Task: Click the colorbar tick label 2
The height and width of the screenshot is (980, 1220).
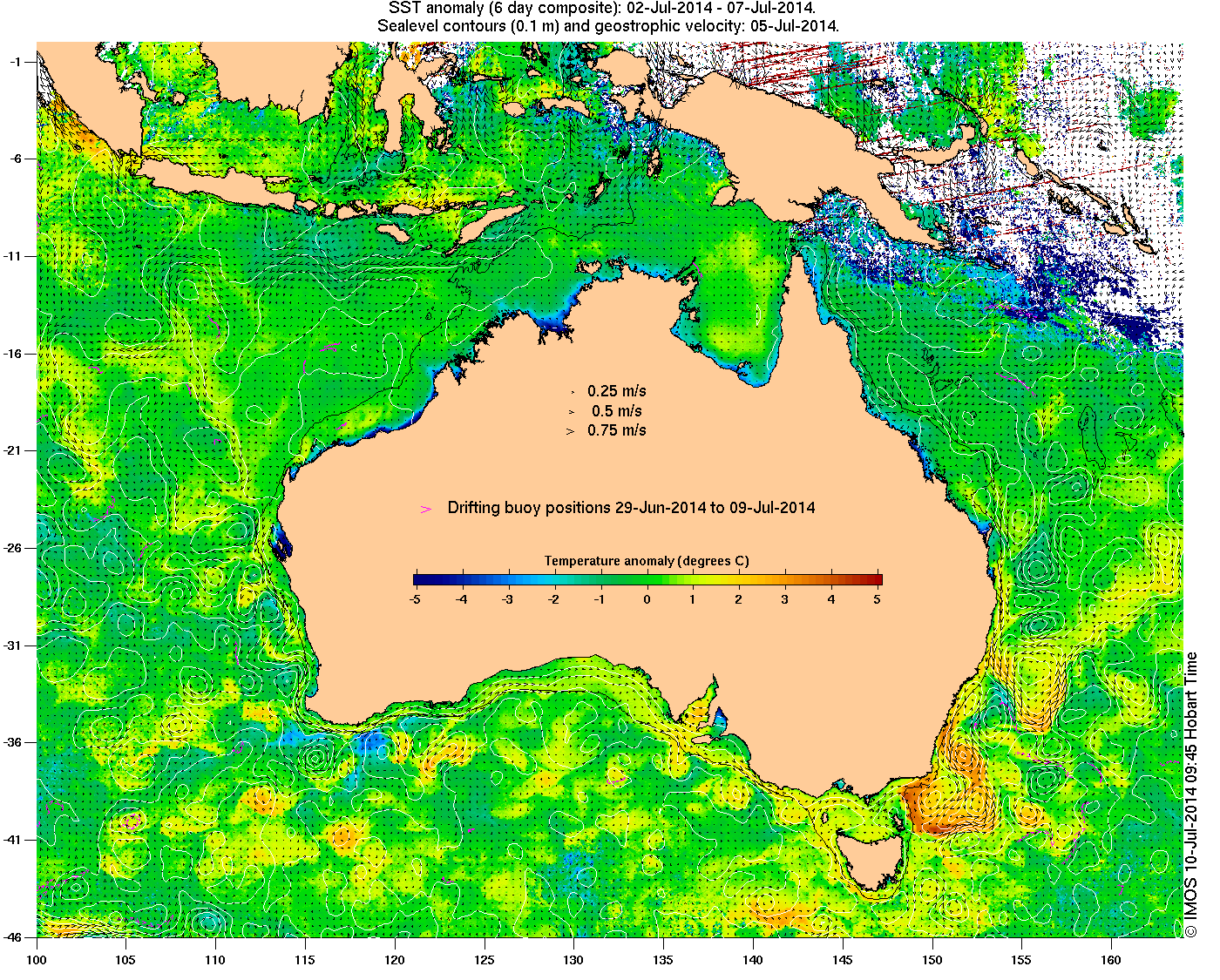Action: coord(739,599)
